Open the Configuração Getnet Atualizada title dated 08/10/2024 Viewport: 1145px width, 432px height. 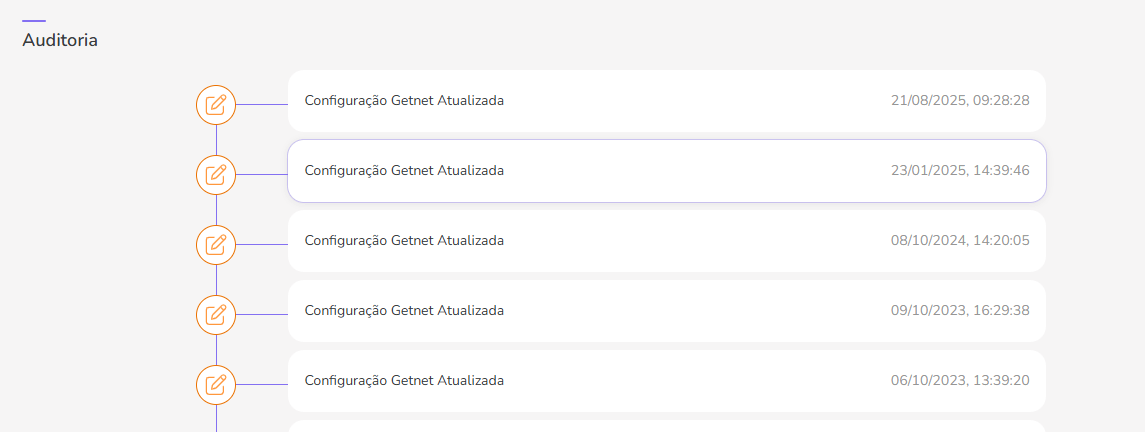404,241
